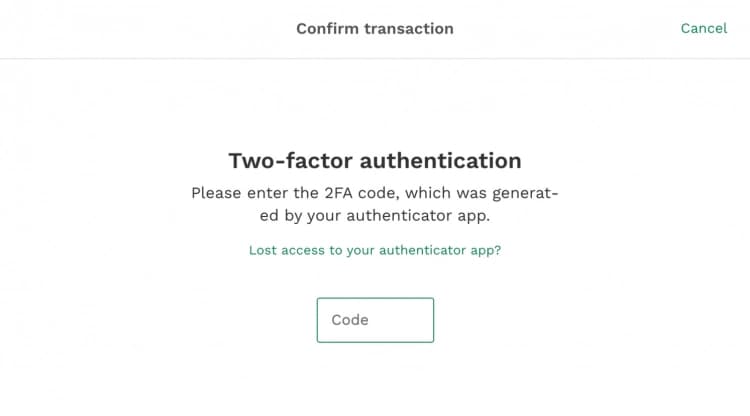Click the word "transaction" in the header

click(410, 28)
